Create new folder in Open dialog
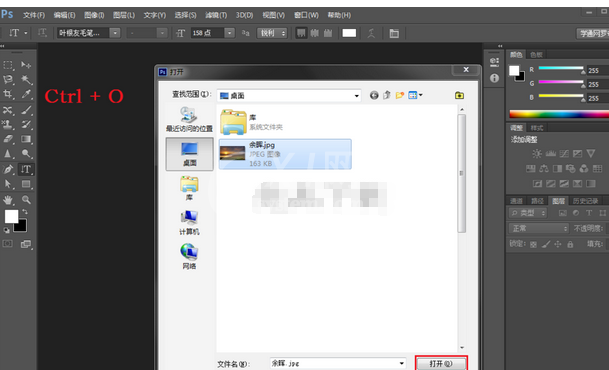 400,96
